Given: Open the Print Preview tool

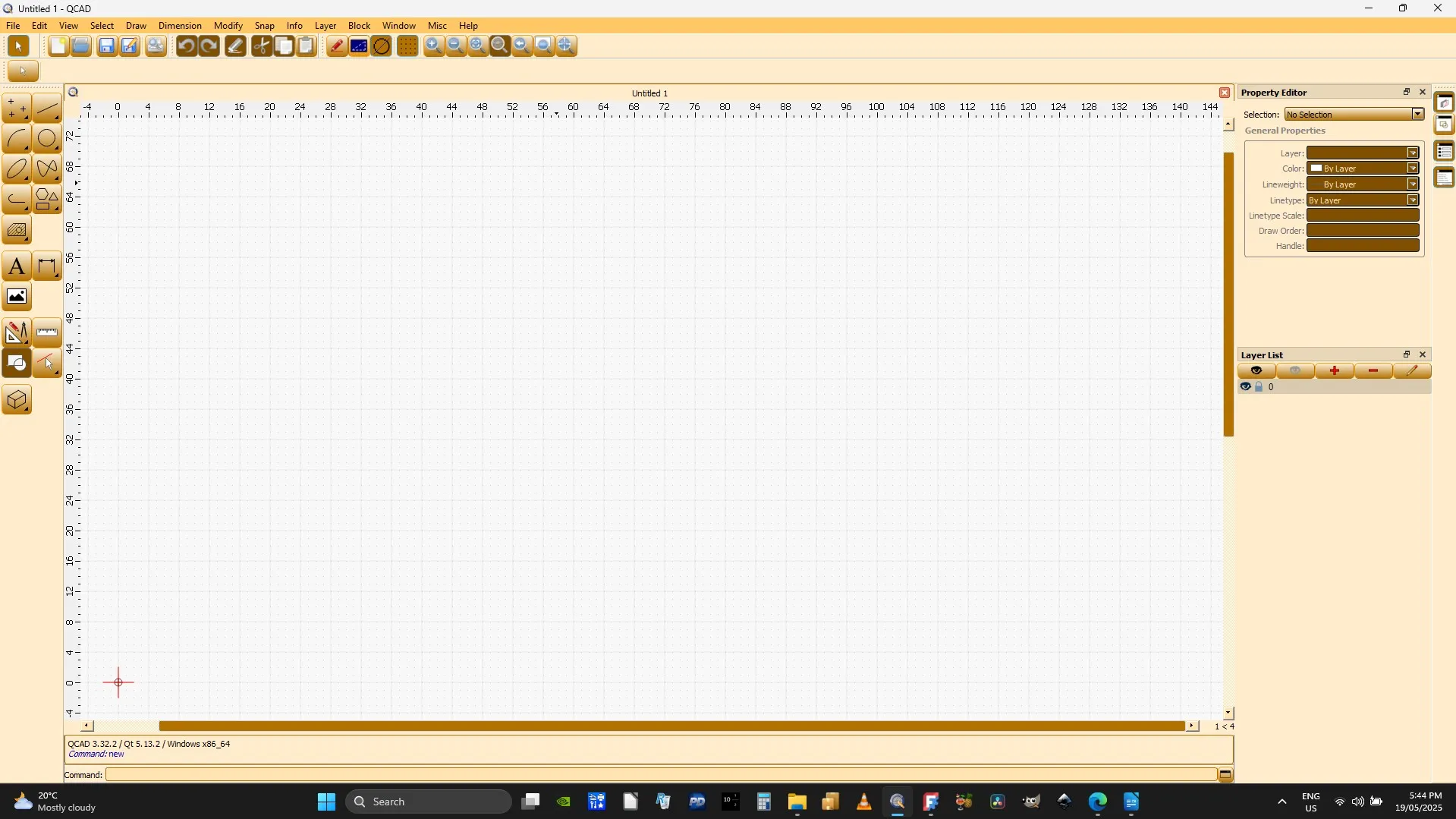Looking at the screenshot, I should 155,46.
